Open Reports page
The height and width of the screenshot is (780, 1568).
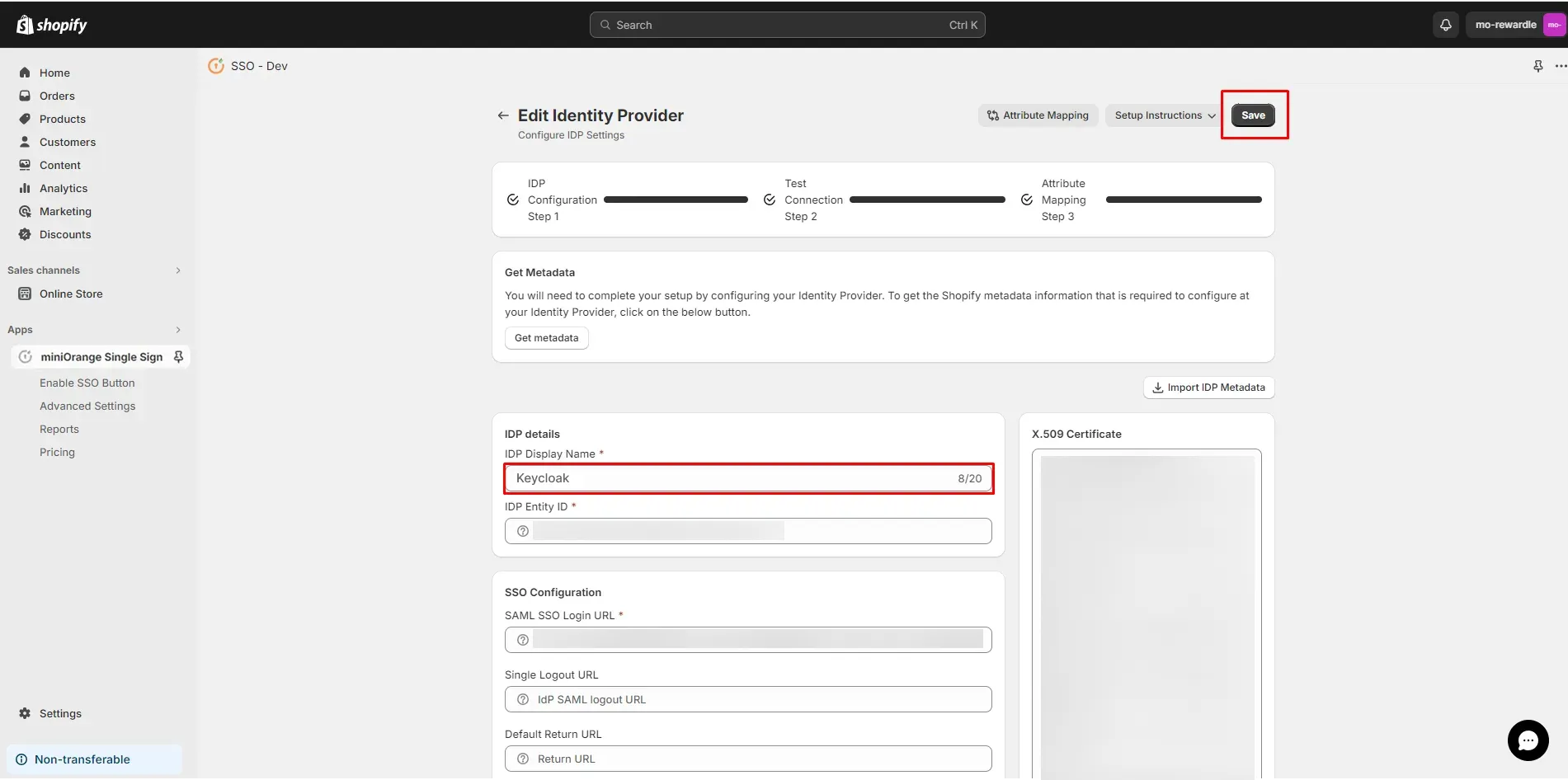59,429
